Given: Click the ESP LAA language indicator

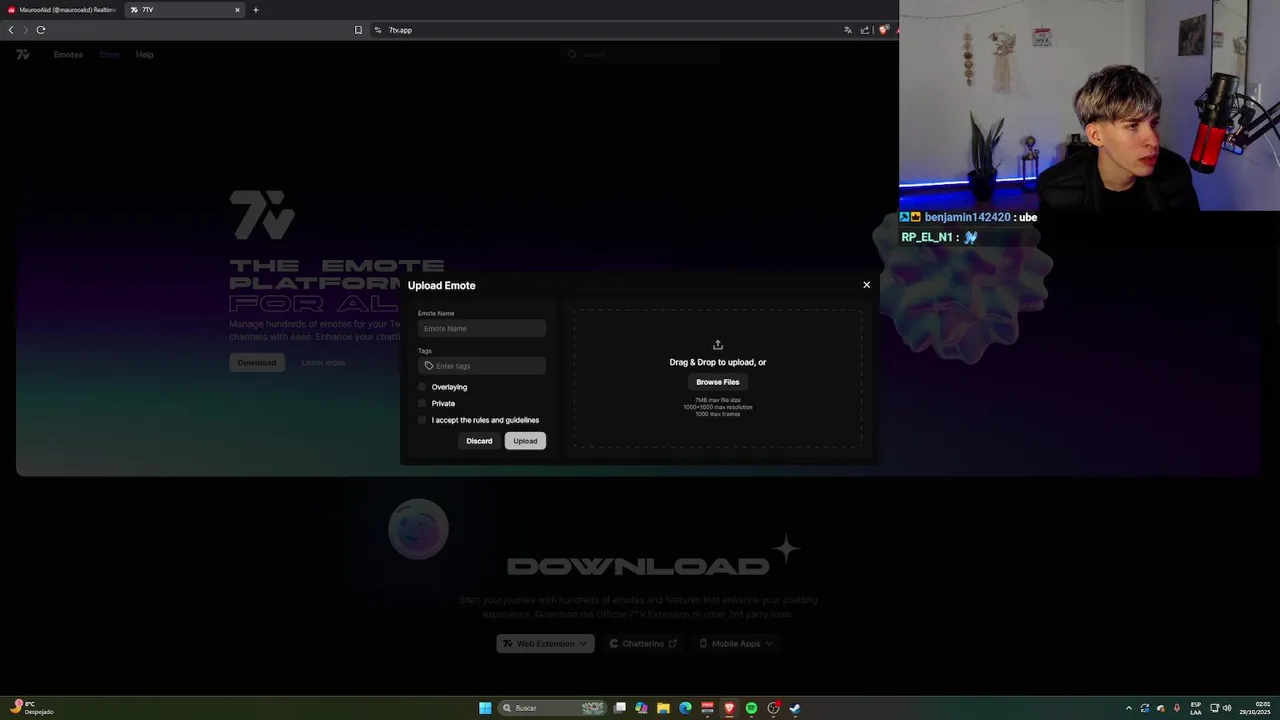Looking at the screenshot, I should tap(1196, 708).
